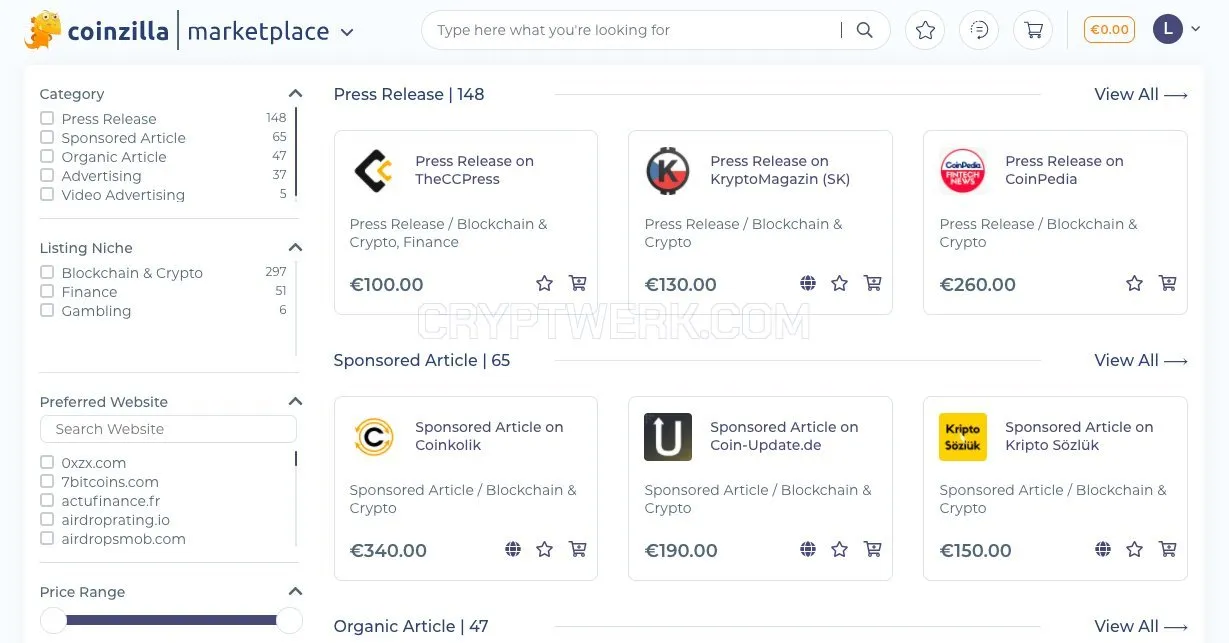This screenshot has width=1229, height=643.
Task: View all Sponsored Article listings
Action: (1141, 360)
